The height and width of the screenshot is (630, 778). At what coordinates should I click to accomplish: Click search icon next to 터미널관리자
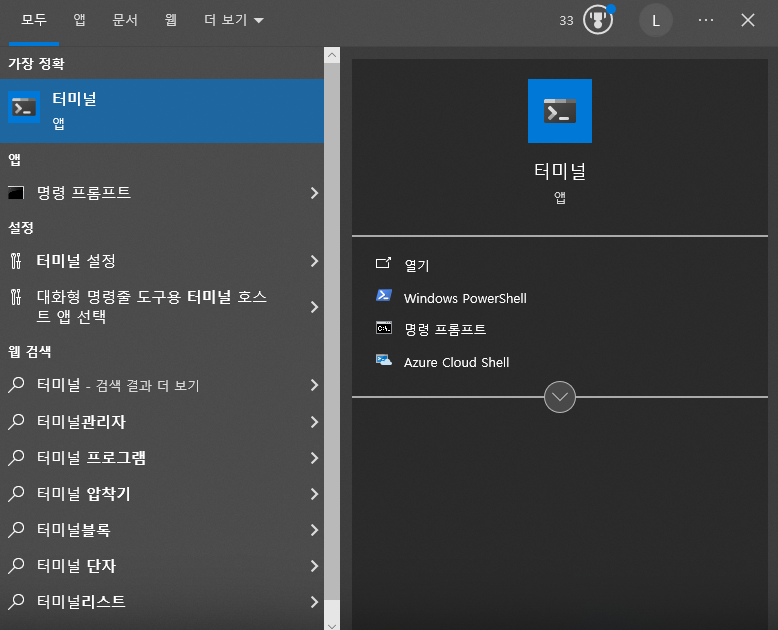[16, 422]
